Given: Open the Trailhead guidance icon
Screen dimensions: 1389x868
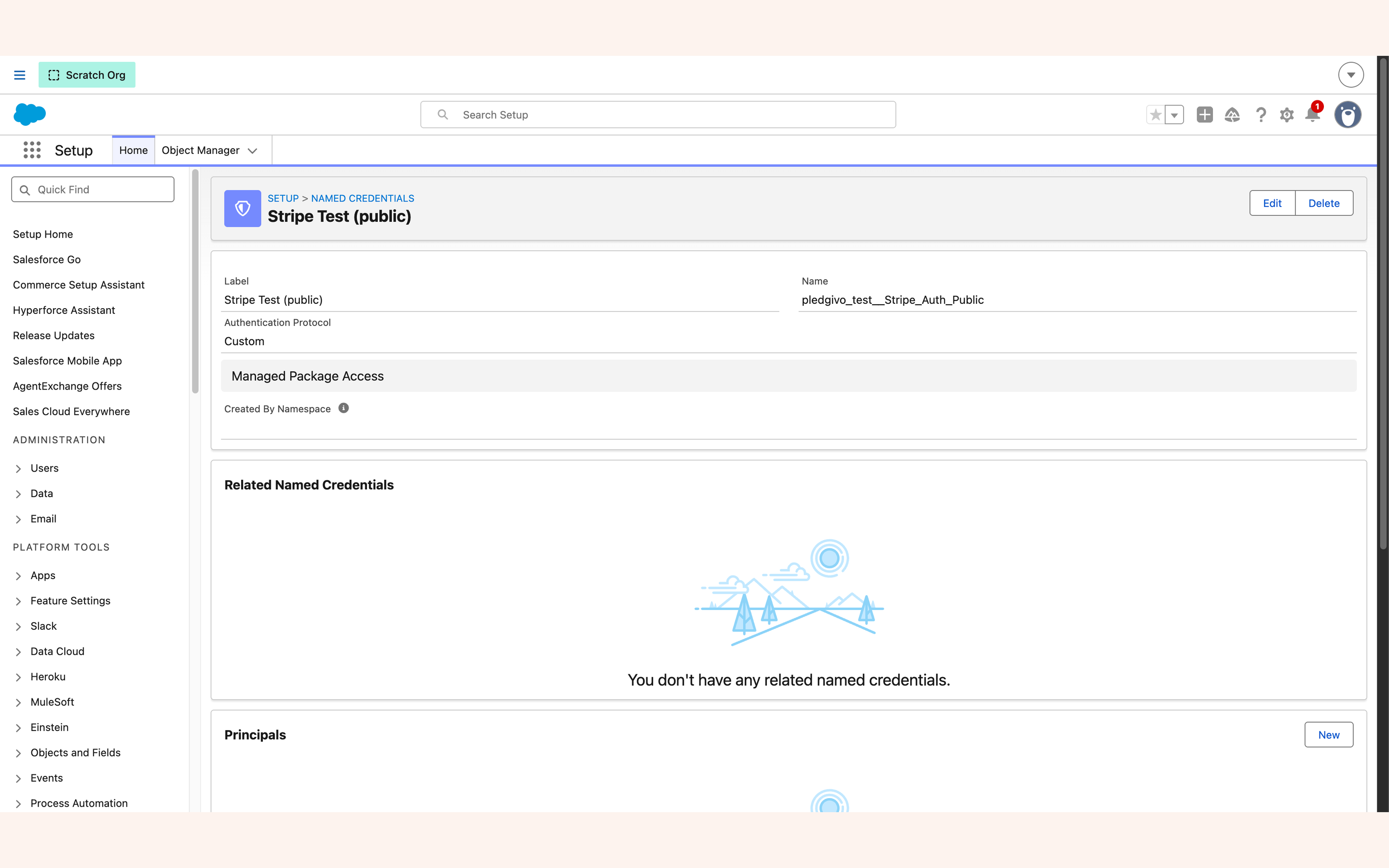Looking at the screenshot, I should coord(1232,115).
